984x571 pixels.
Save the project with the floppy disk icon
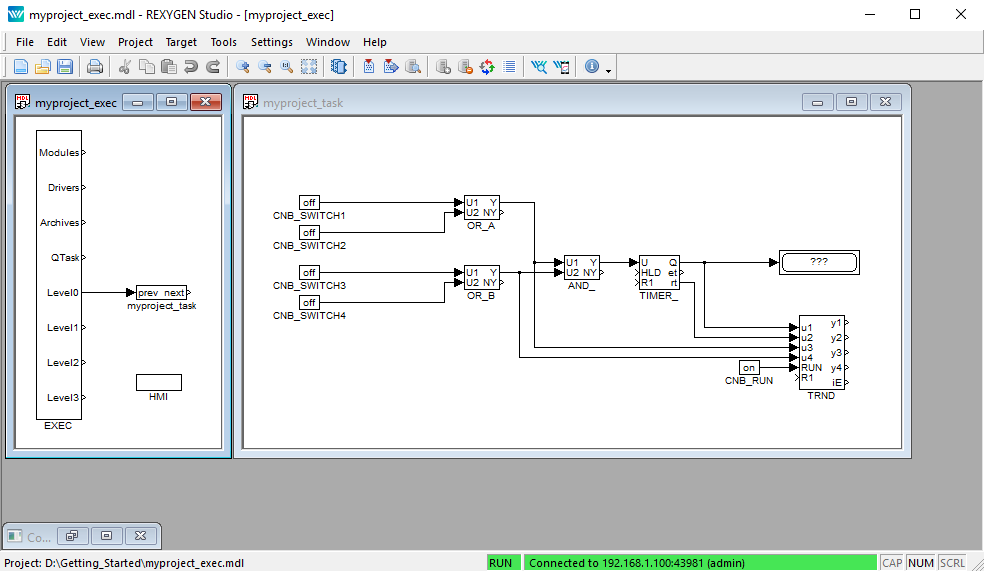(x=65, y=67)
